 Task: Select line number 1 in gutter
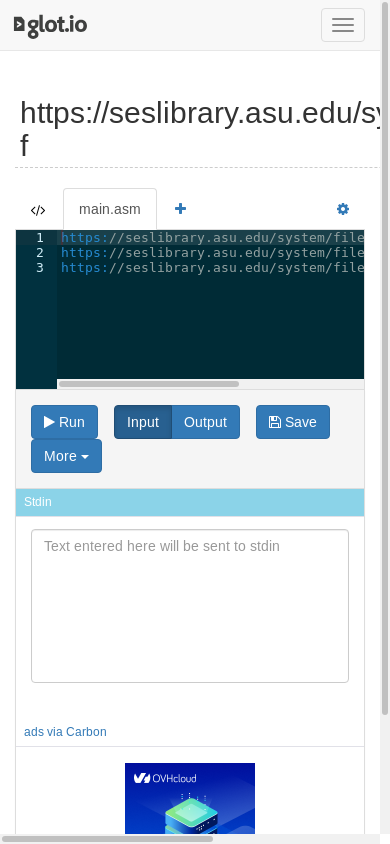[40, 237]
